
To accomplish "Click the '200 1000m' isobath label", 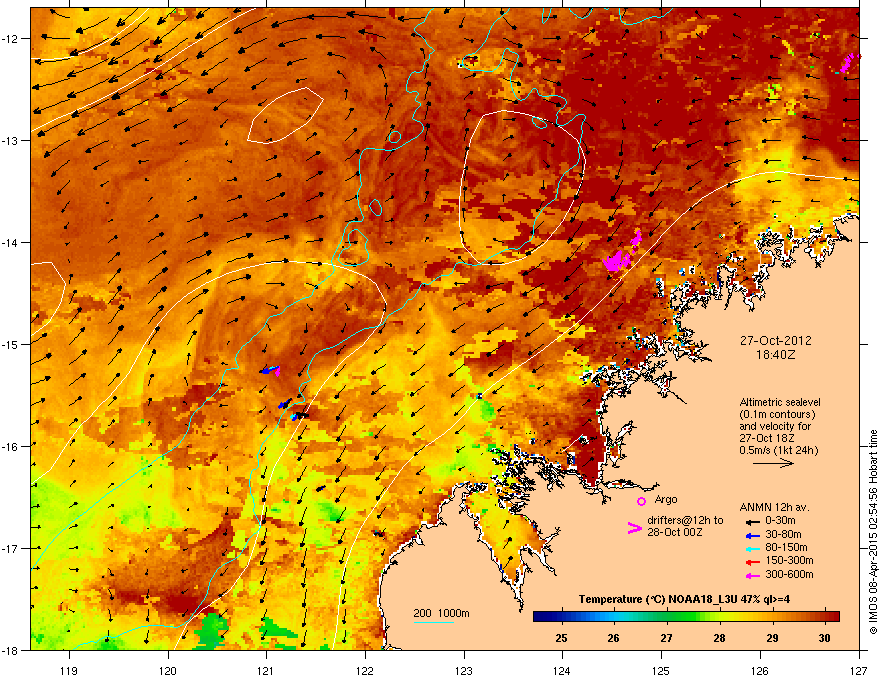I will (x=441, y=613).
